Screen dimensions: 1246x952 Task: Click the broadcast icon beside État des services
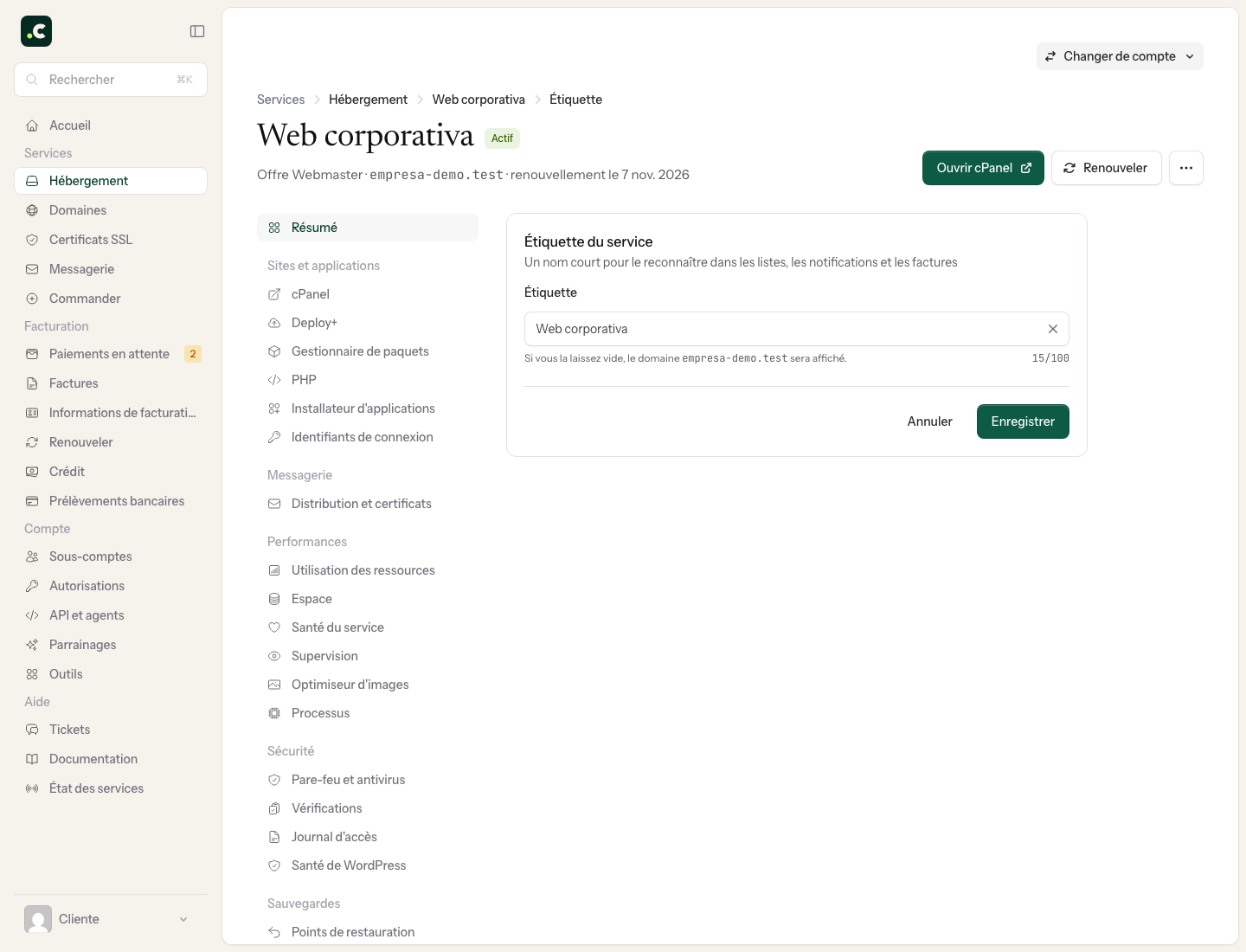click(32, 788)
